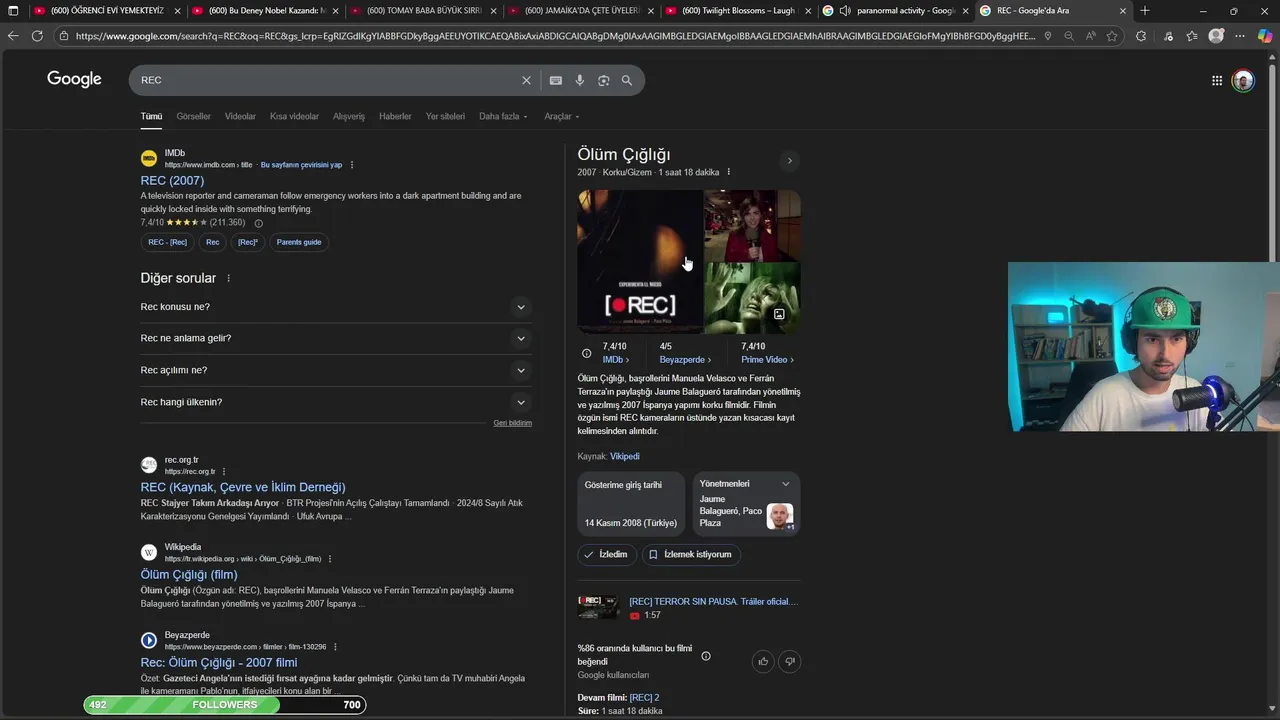Switch to the Görseller tab

pyautogui.click(x=193, y=116)
